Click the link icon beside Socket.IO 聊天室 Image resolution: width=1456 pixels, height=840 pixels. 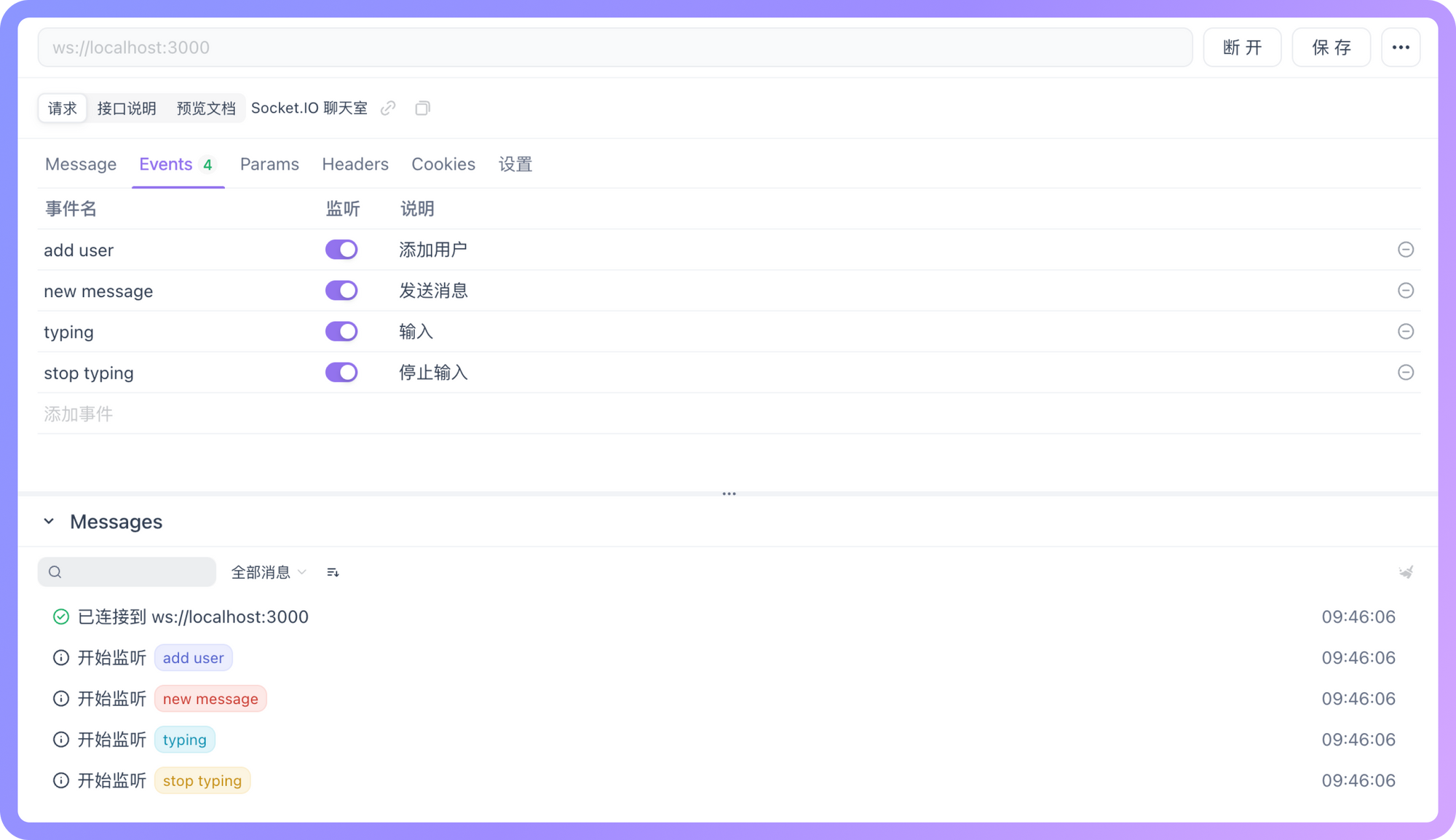[x=388, y=108]
